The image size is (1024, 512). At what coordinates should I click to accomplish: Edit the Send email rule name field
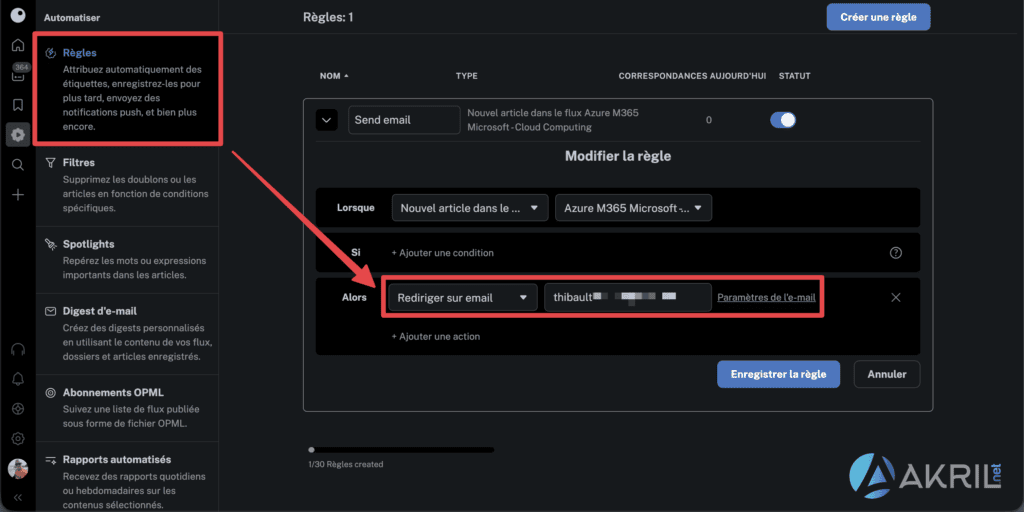404,120
